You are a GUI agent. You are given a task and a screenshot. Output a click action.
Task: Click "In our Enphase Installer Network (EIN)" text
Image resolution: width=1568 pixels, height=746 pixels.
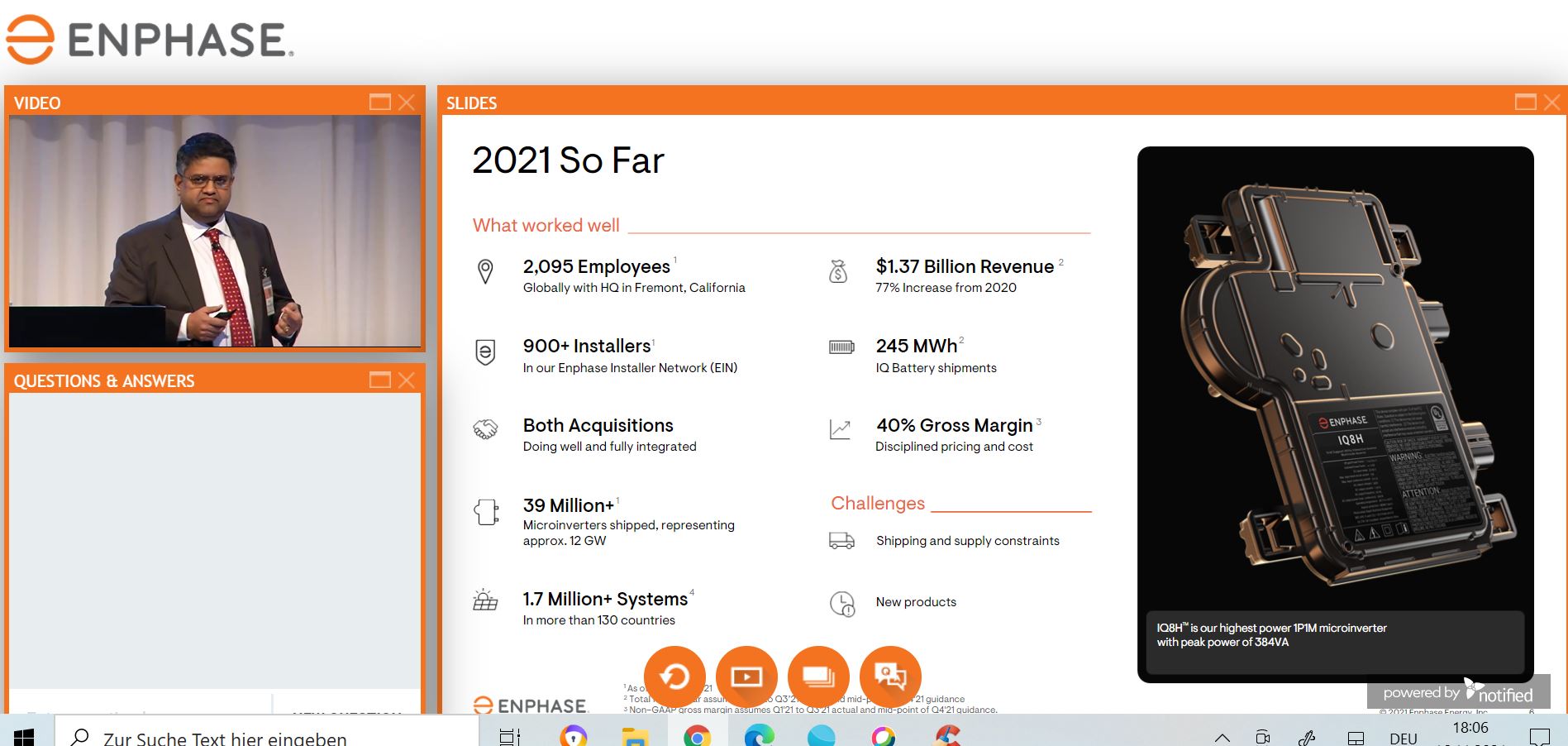pos(630,368)
